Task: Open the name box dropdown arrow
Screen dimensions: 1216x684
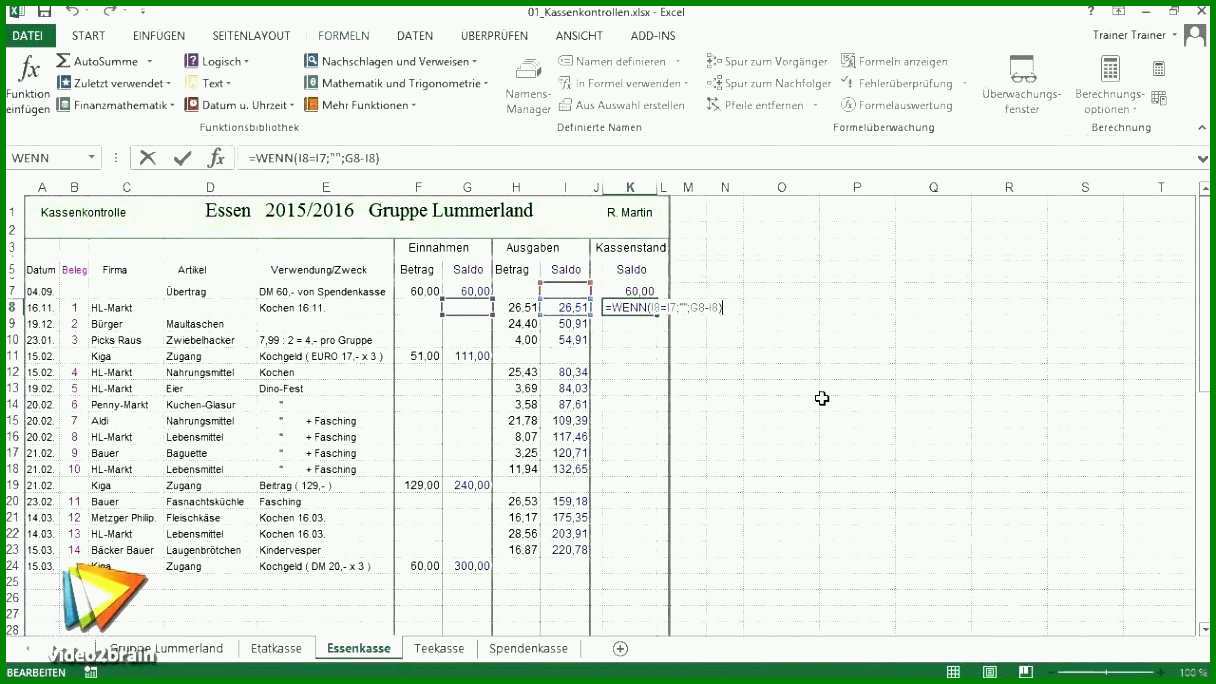Action: tap(92, 158)
